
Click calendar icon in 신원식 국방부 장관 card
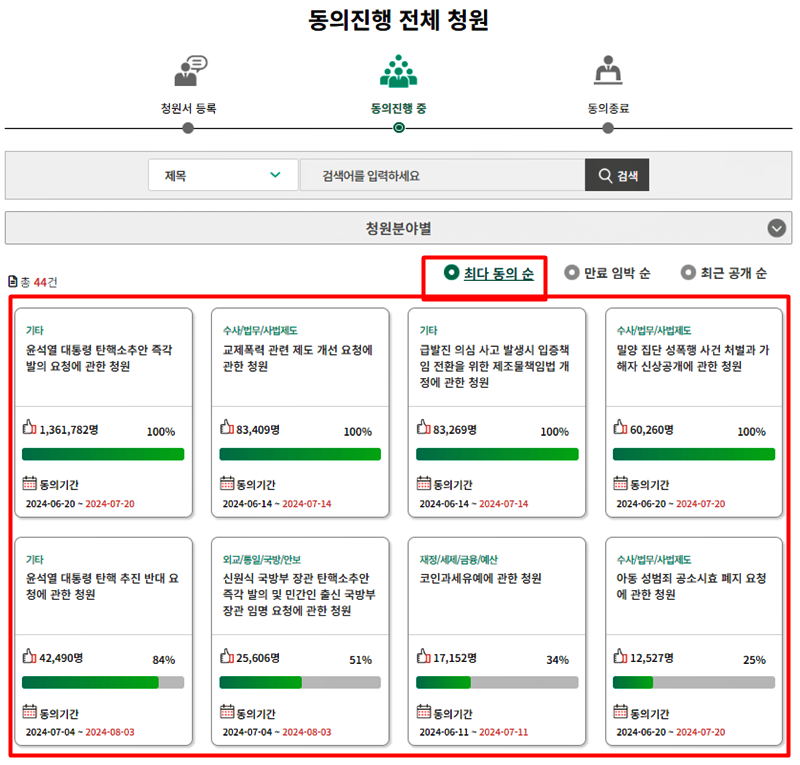[x=227, y=711]
